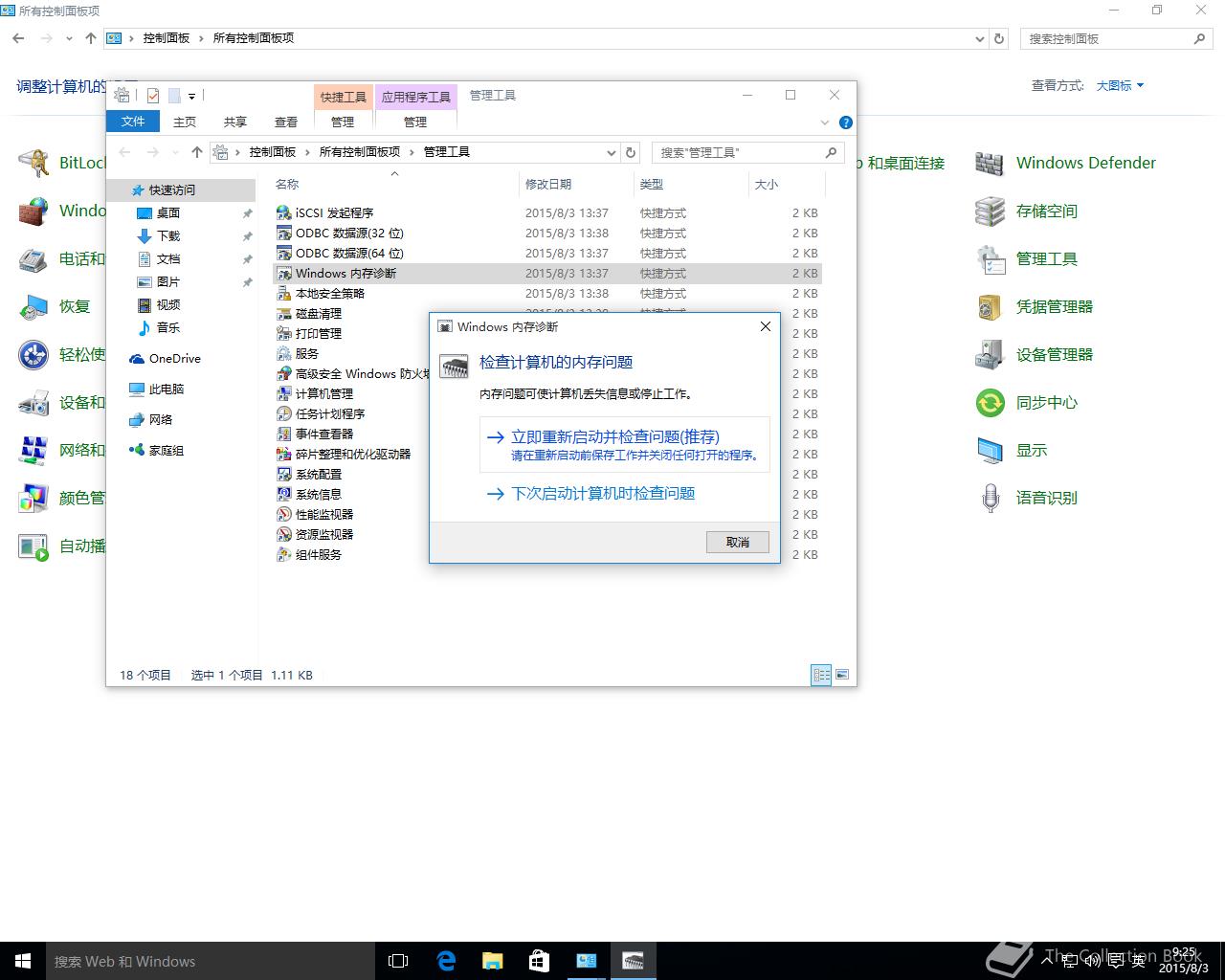Image resolution: width=1225 pixels, height=980 pixels.
Task: Open Windows Store from taskbar
Action: coord(540,961)
